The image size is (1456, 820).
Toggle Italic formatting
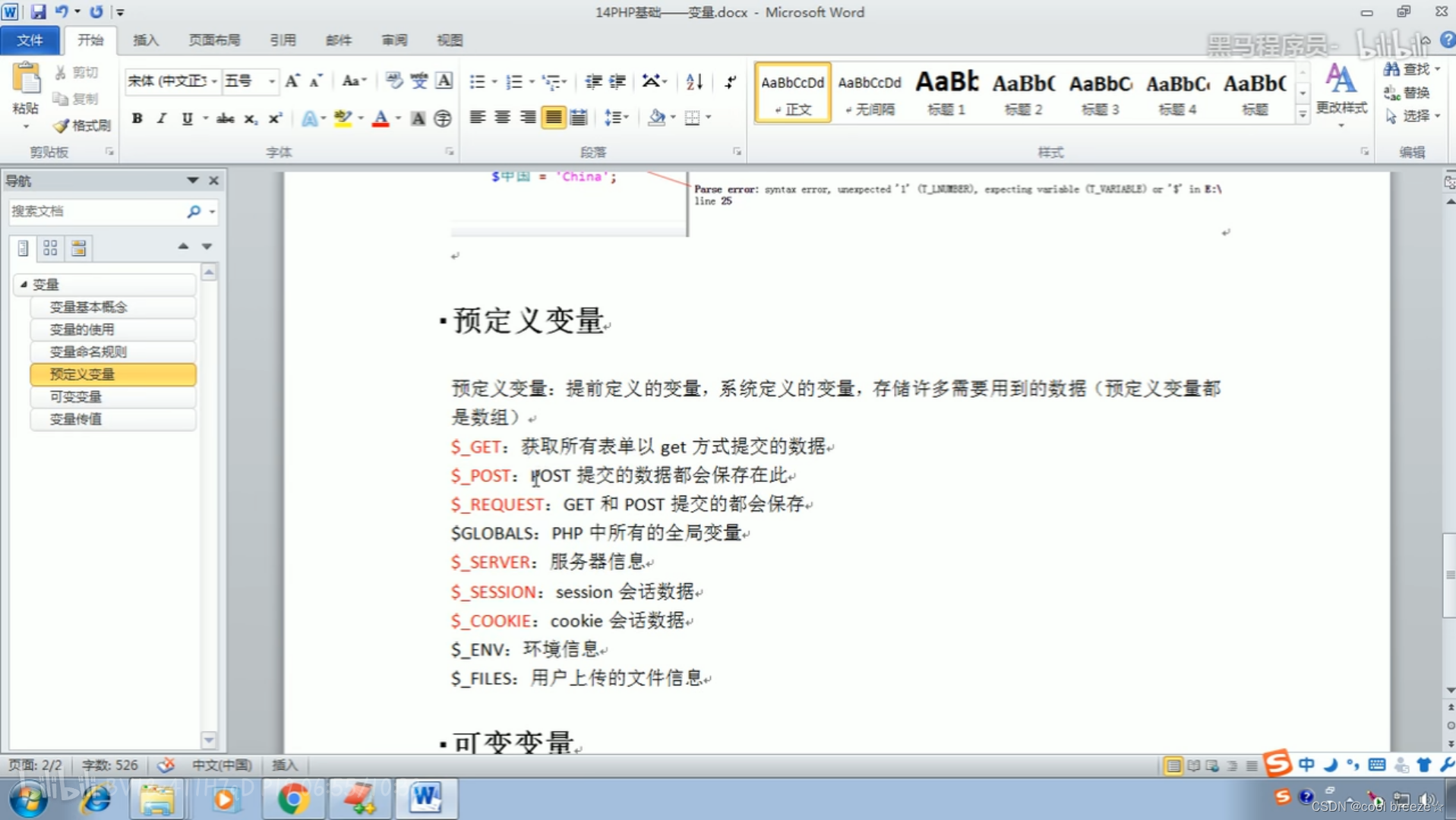[162, 118]
